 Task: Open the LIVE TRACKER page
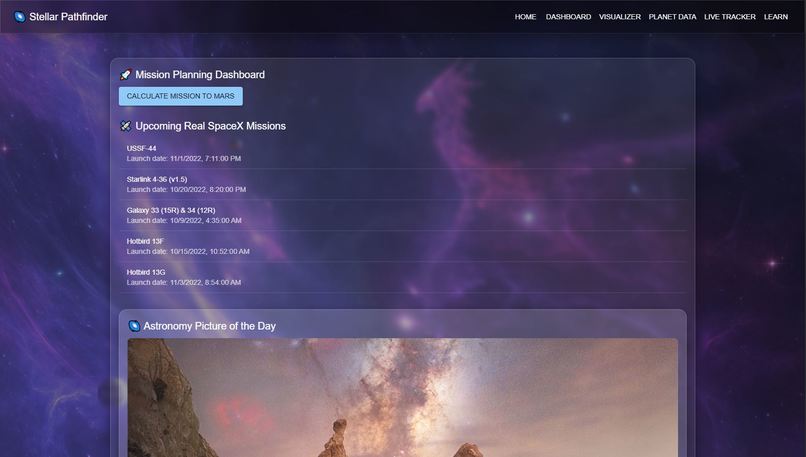pyautogui.click(x=729, y=17)
